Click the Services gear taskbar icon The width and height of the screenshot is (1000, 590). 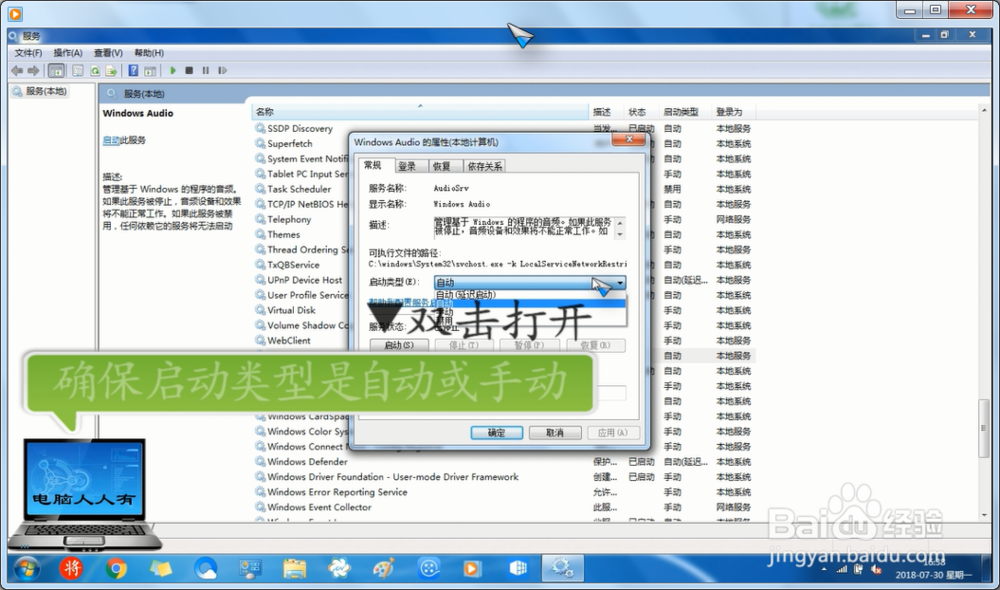[x=562, y=568]
